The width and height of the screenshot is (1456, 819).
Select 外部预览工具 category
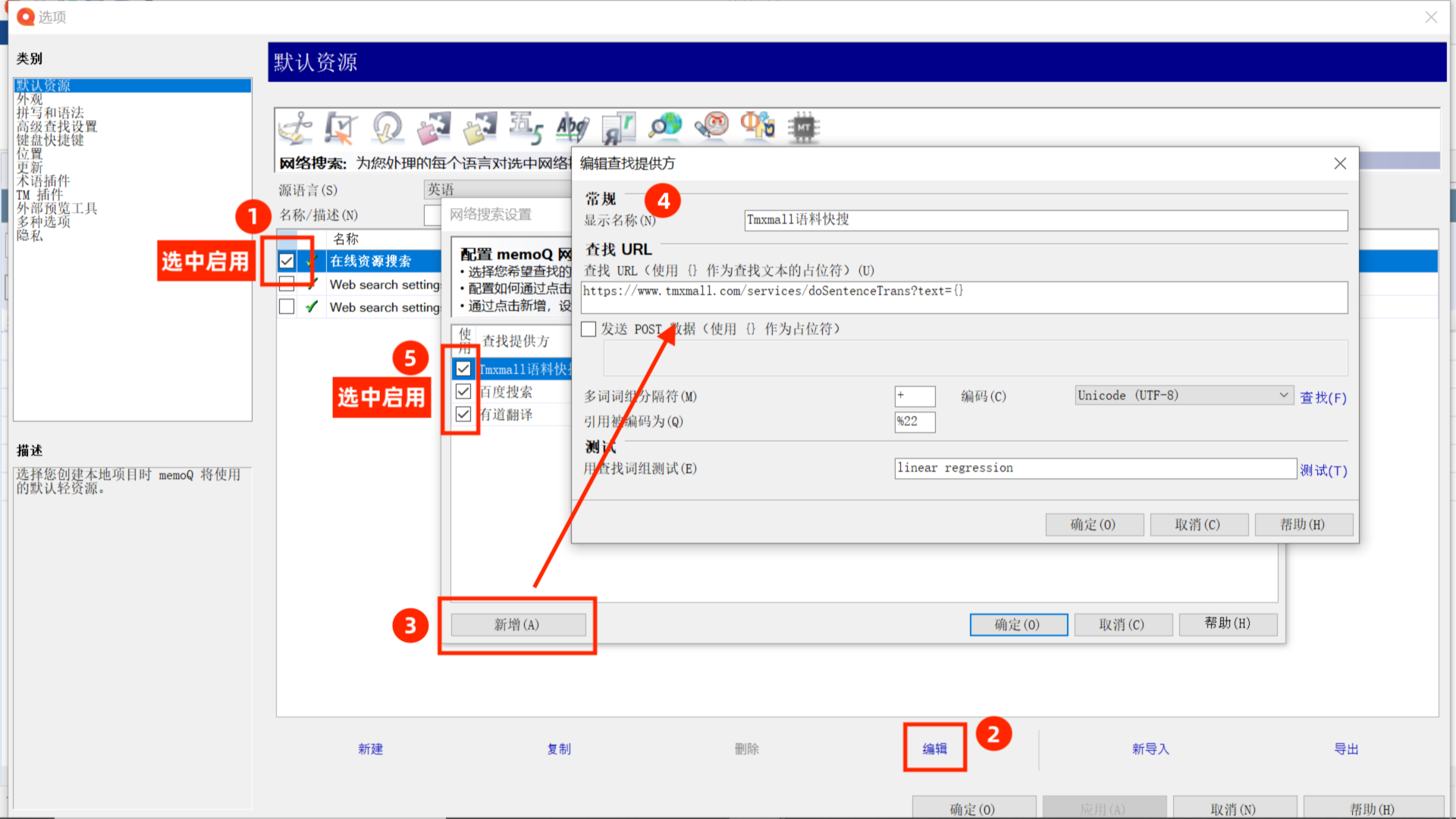(57, 209)
